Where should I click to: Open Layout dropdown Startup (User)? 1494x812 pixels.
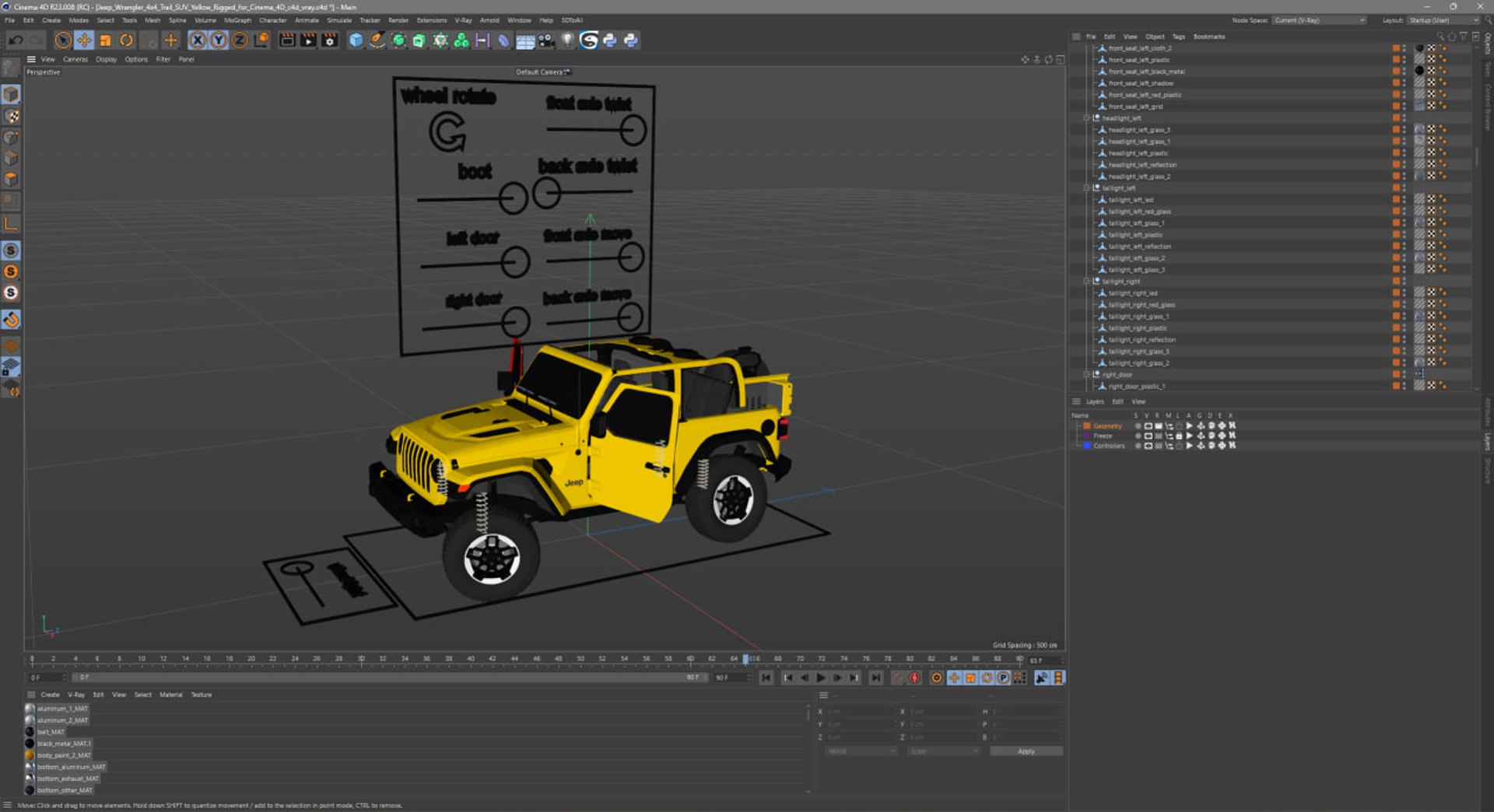coord(1443,20)
